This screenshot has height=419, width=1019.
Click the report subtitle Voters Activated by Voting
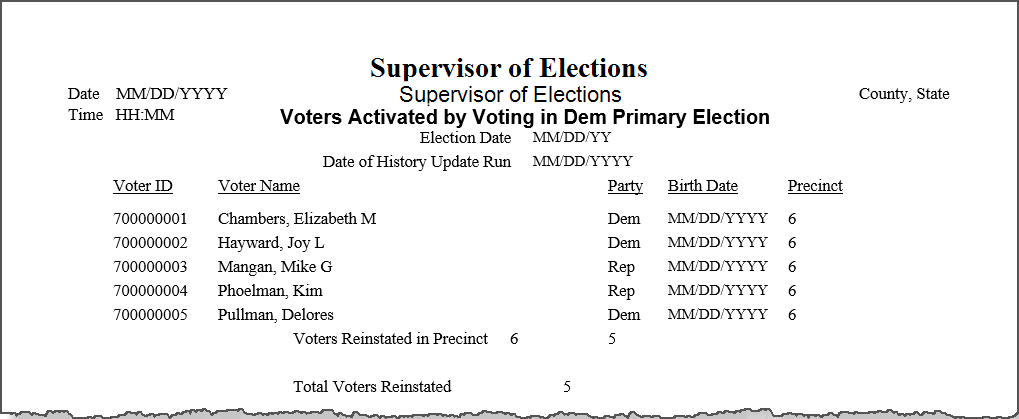click(x=524, y=118)
